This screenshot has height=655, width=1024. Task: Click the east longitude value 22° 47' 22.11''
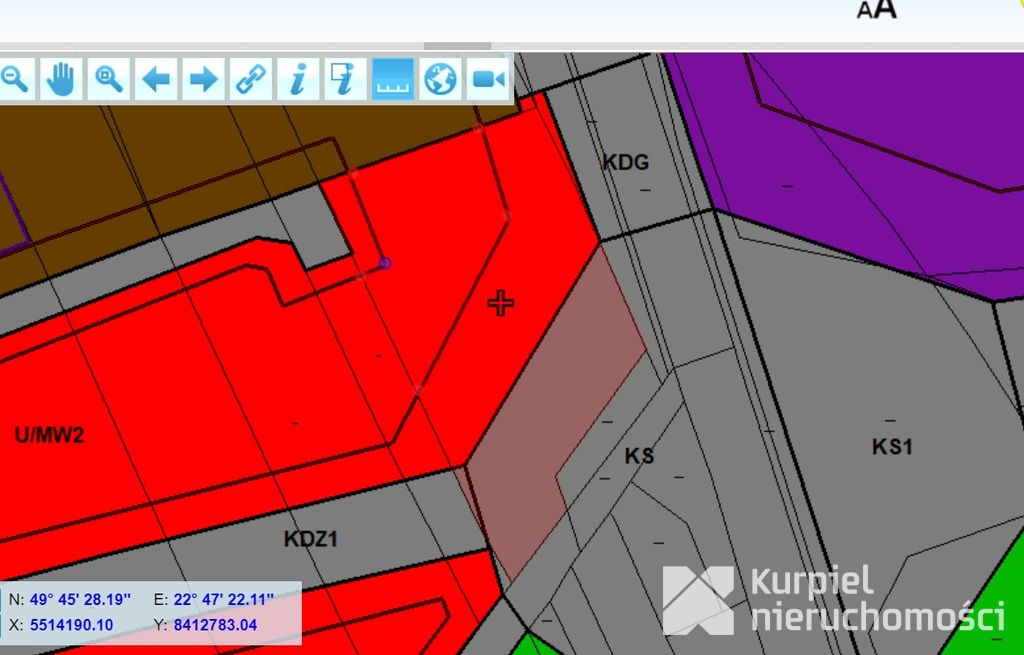click(x=223, y=599)
